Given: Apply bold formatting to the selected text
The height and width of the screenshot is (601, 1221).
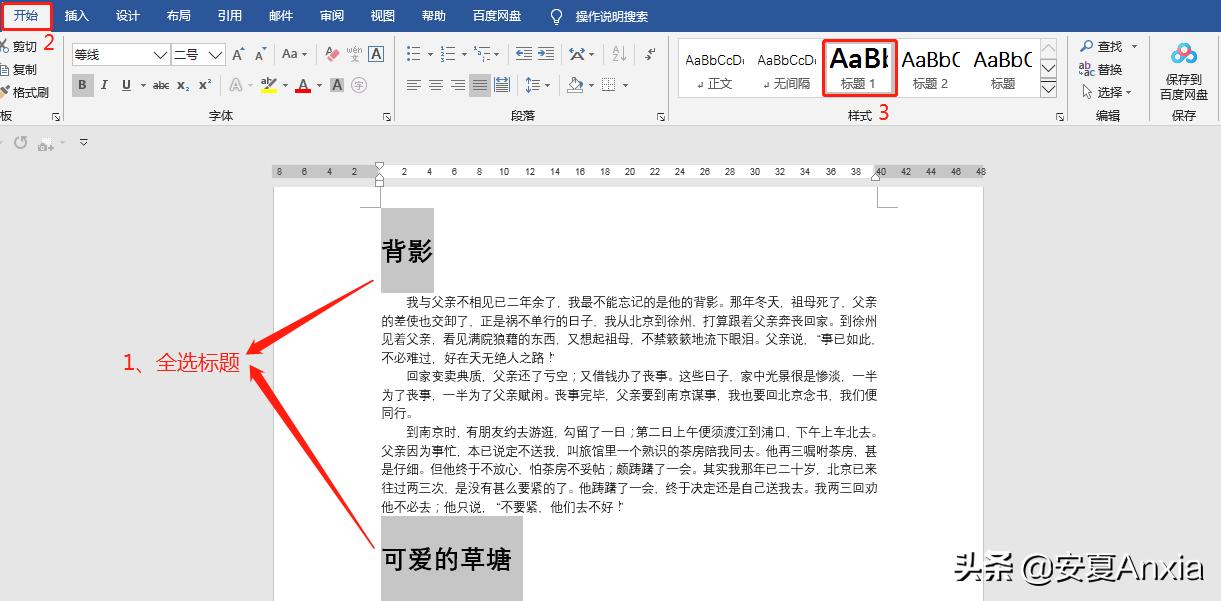Looking at the screenshot, I should point(82,85).
